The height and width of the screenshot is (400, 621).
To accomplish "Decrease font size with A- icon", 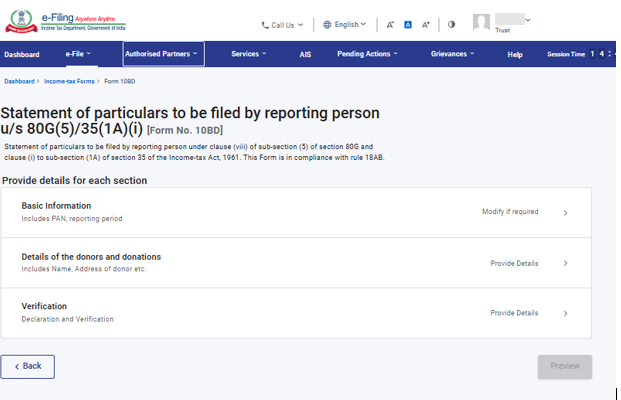I will pos(390,24).
